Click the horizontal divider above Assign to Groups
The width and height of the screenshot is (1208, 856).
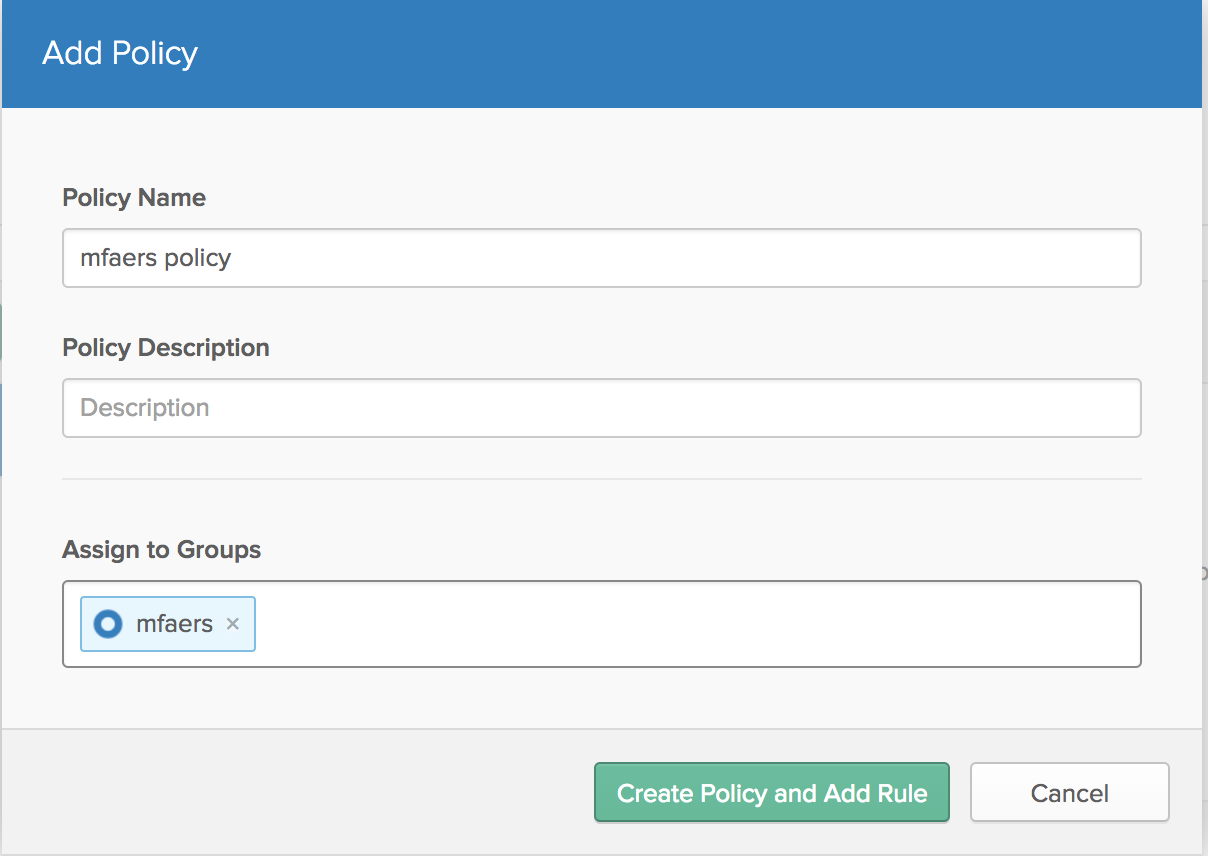coord(600,479)
